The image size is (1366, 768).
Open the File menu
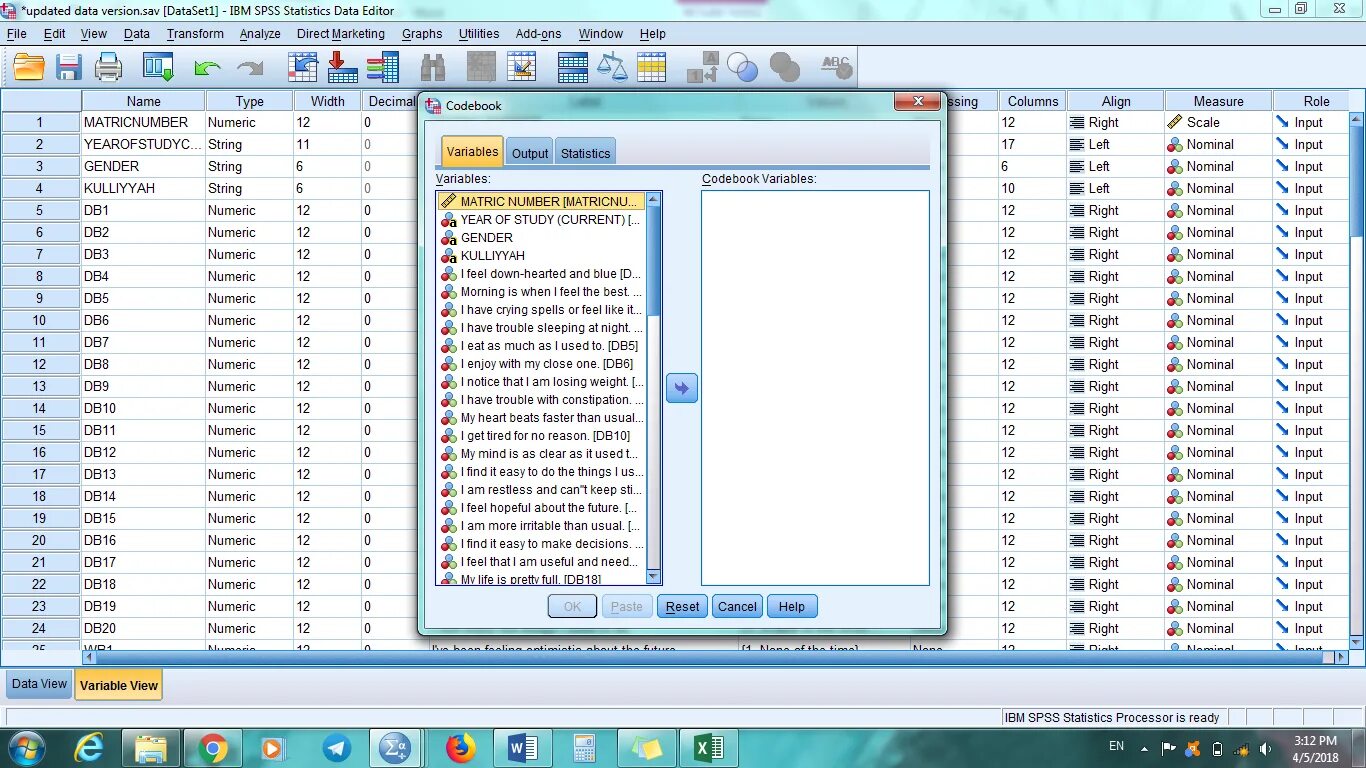(16, 33)
